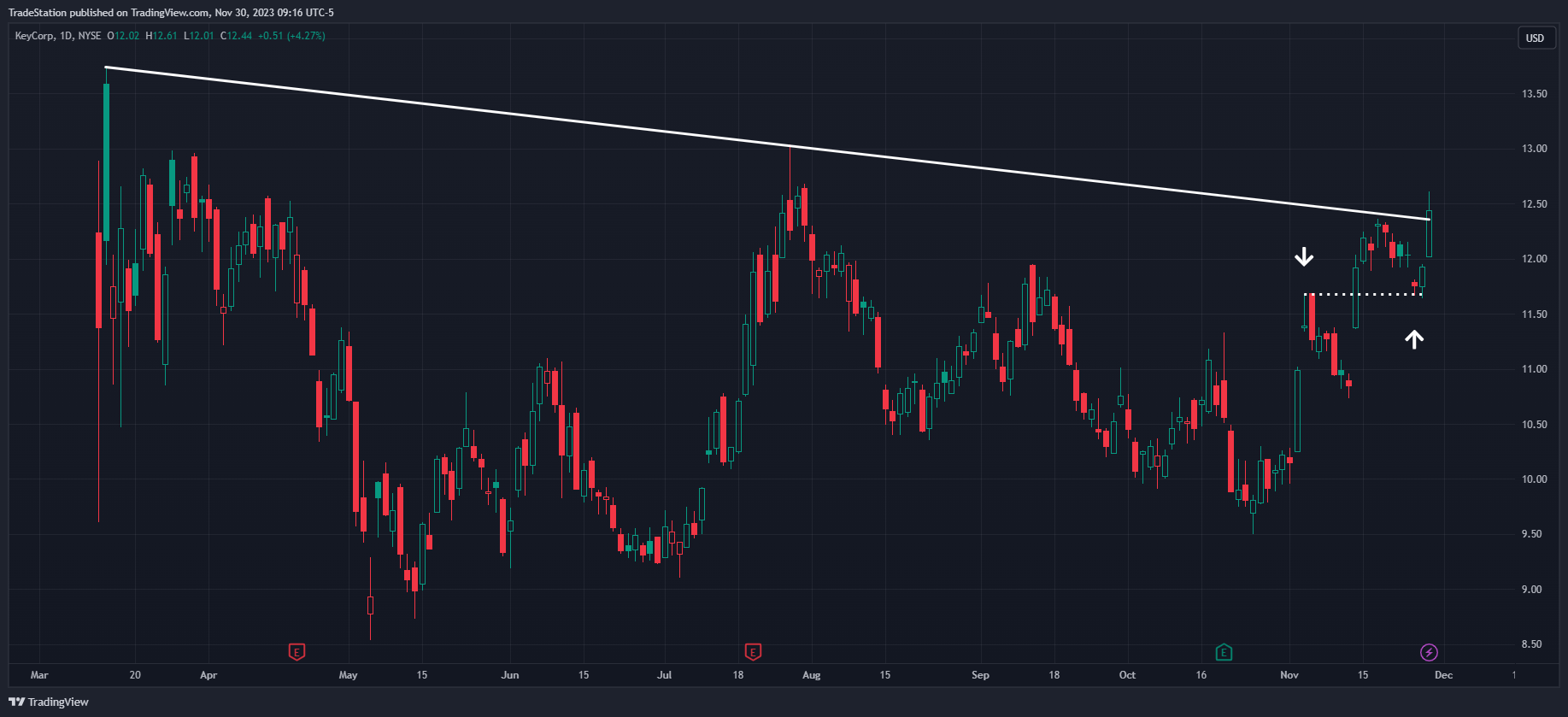Click the 16 date label after Oct
Screen dimensions: 1568x717
[x=1201, y=675]
